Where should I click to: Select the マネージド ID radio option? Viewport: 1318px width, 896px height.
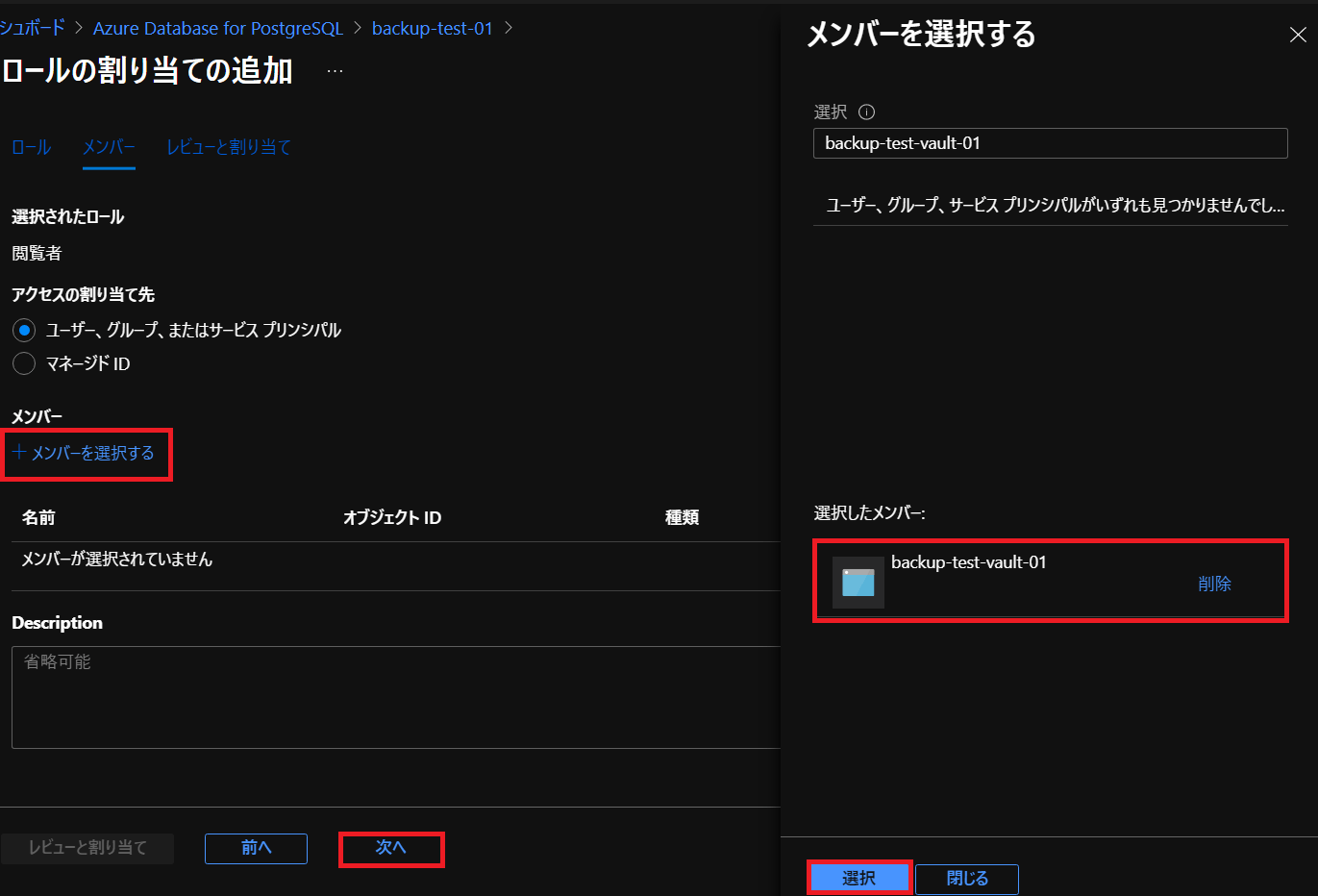24,363
